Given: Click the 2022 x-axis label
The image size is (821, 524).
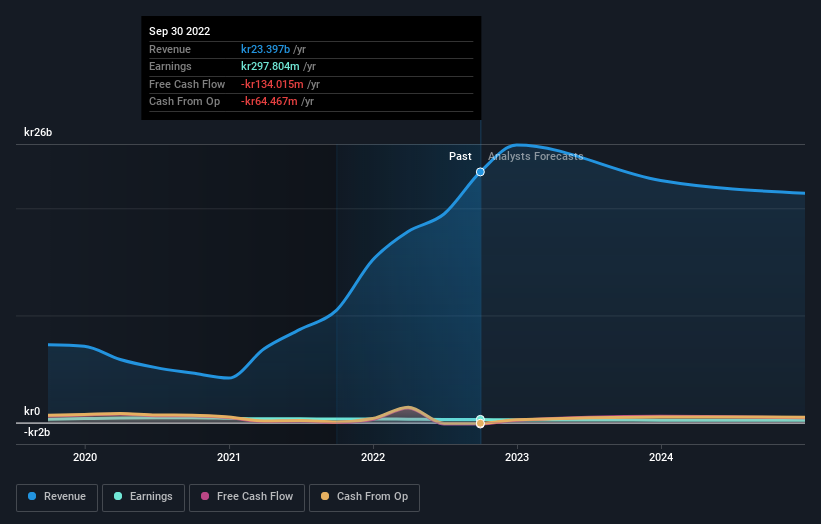Looking at the screenshot, I should pos(373,457).
